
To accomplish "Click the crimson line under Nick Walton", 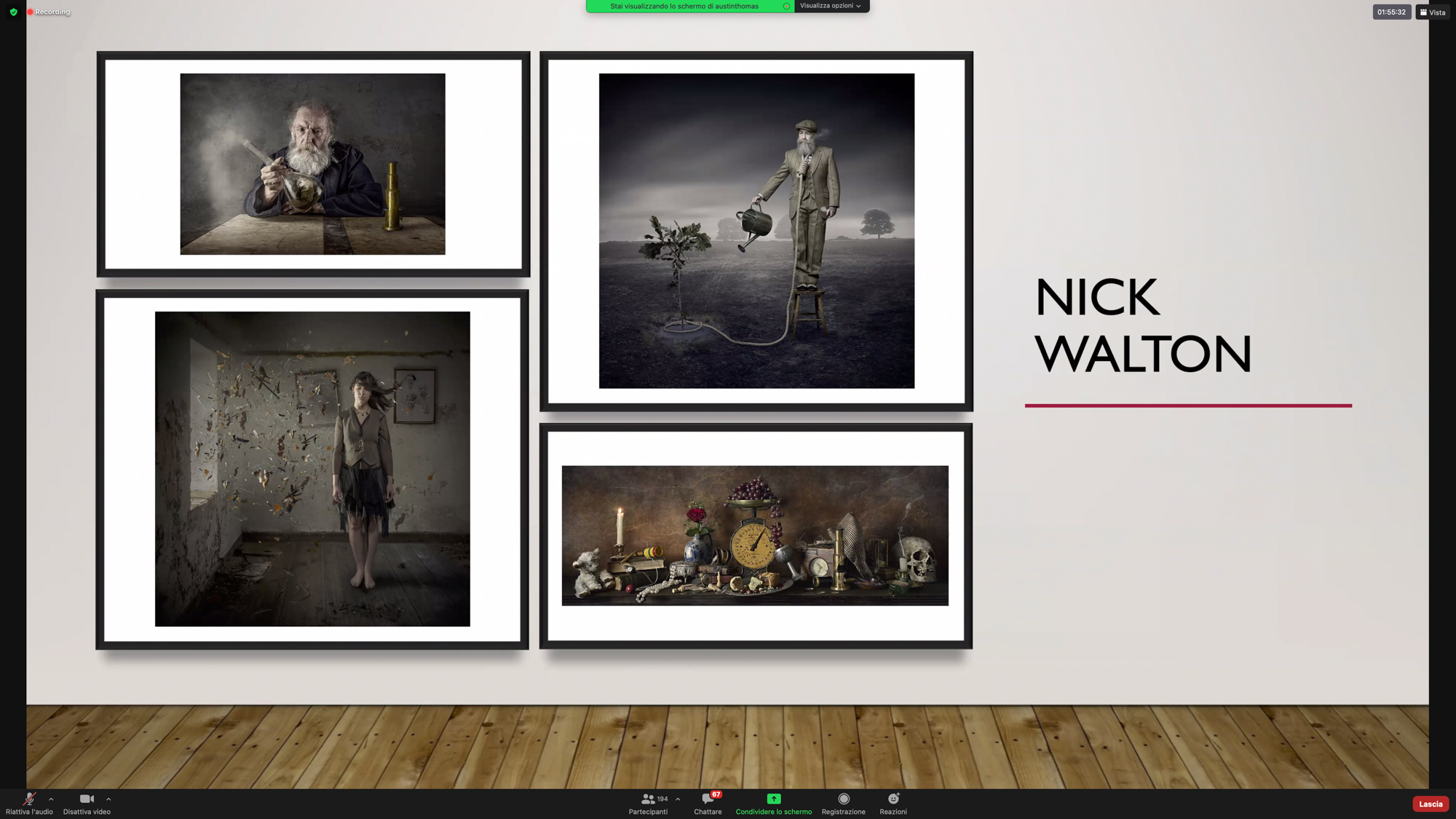I will coord(1188,405).
